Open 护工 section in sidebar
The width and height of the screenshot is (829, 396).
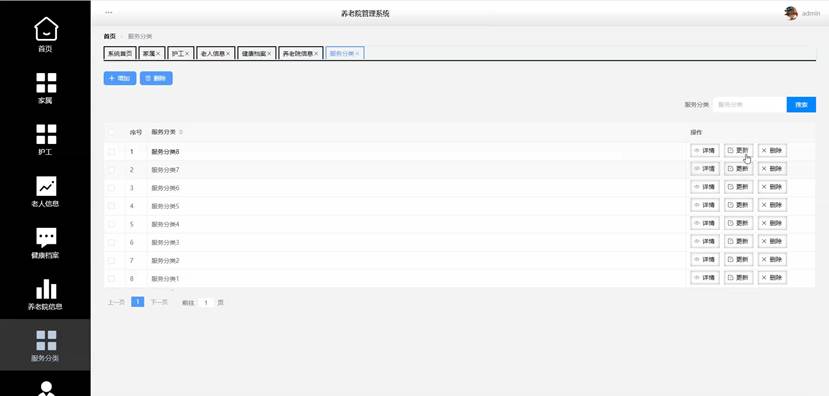45,139
